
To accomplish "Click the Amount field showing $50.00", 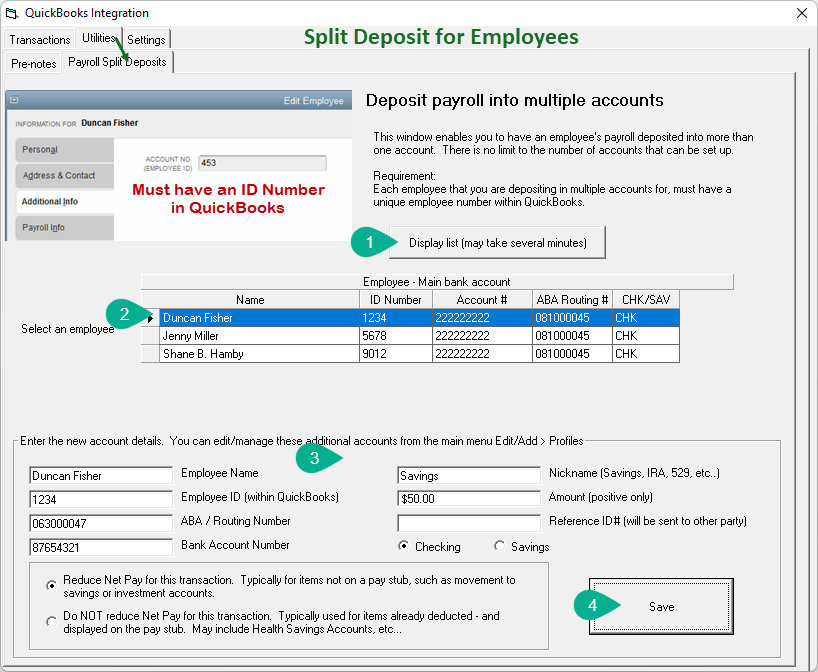I will pos(469,498).
